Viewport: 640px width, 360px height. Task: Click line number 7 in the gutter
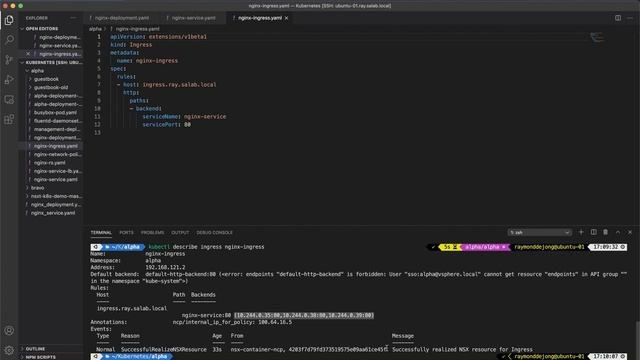[99, 84]
